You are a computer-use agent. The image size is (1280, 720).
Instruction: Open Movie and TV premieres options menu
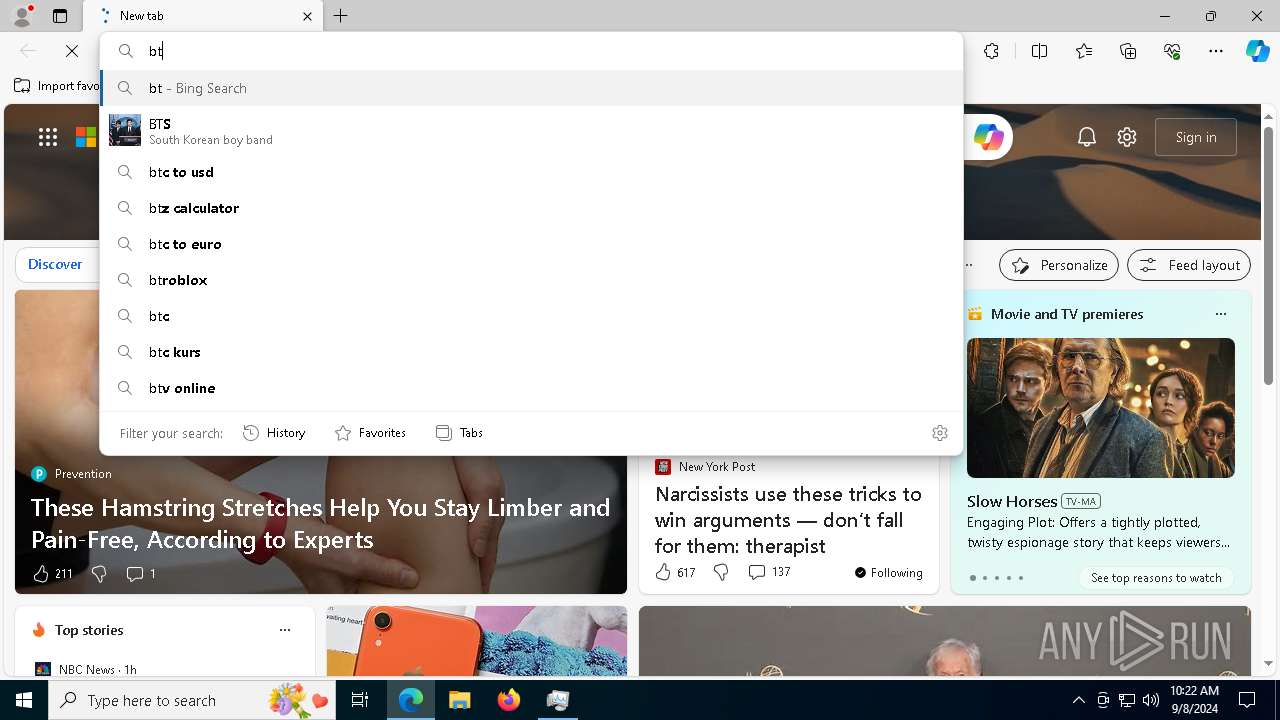coord(1220,314)
